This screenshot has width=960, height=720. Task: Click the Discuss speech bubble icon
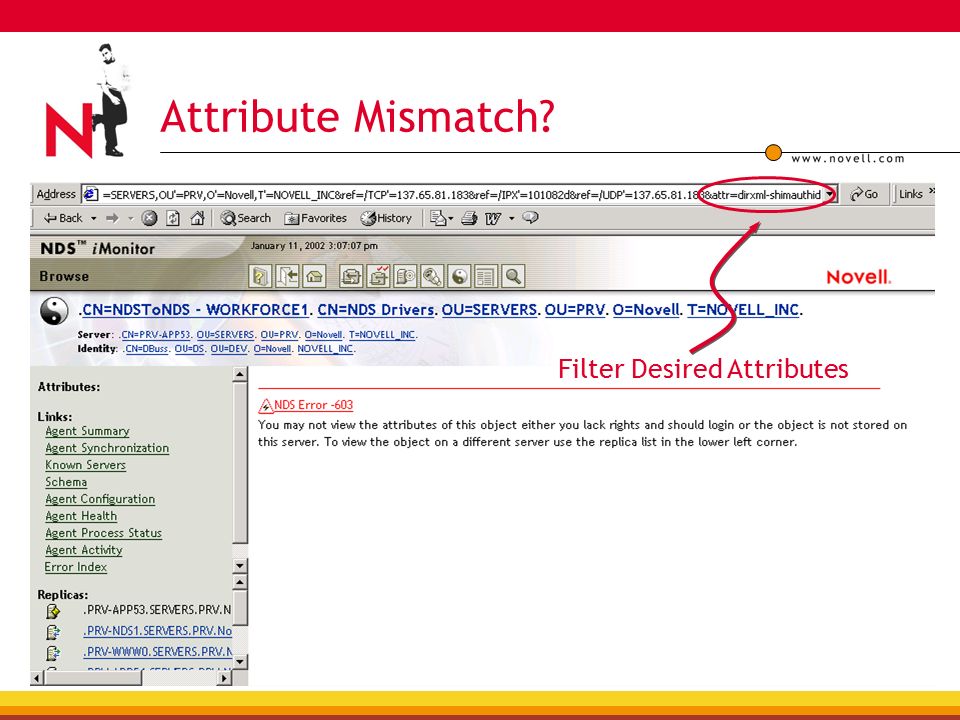click(x=531, y=217)
